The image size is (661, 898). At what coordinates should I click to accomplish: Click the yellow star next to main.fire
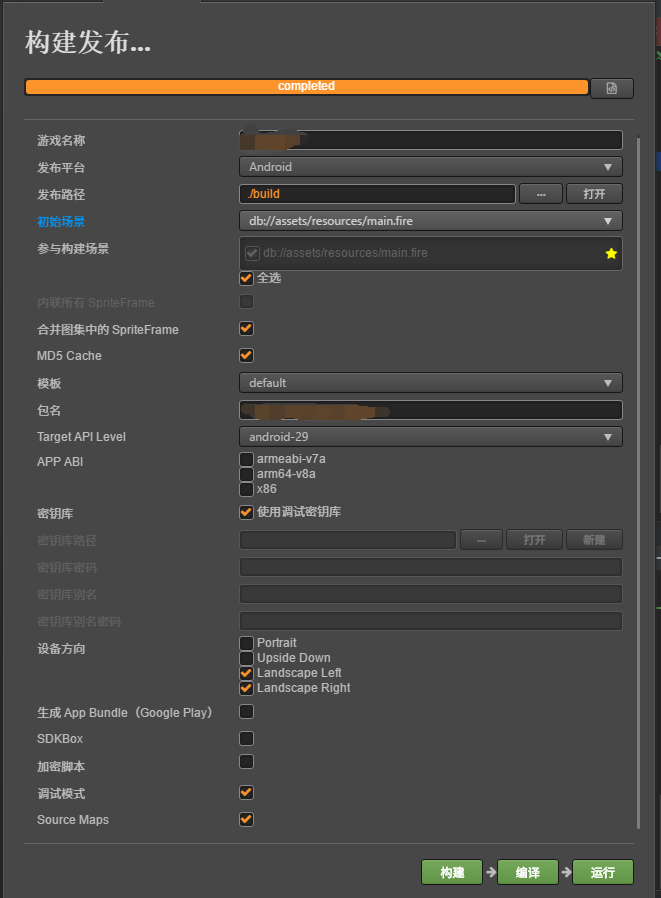point(611,254)
